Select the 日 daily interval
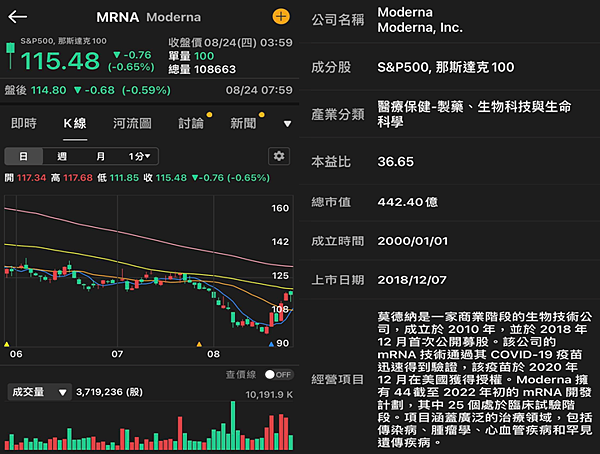600x454 pixels. pos(24,157)
